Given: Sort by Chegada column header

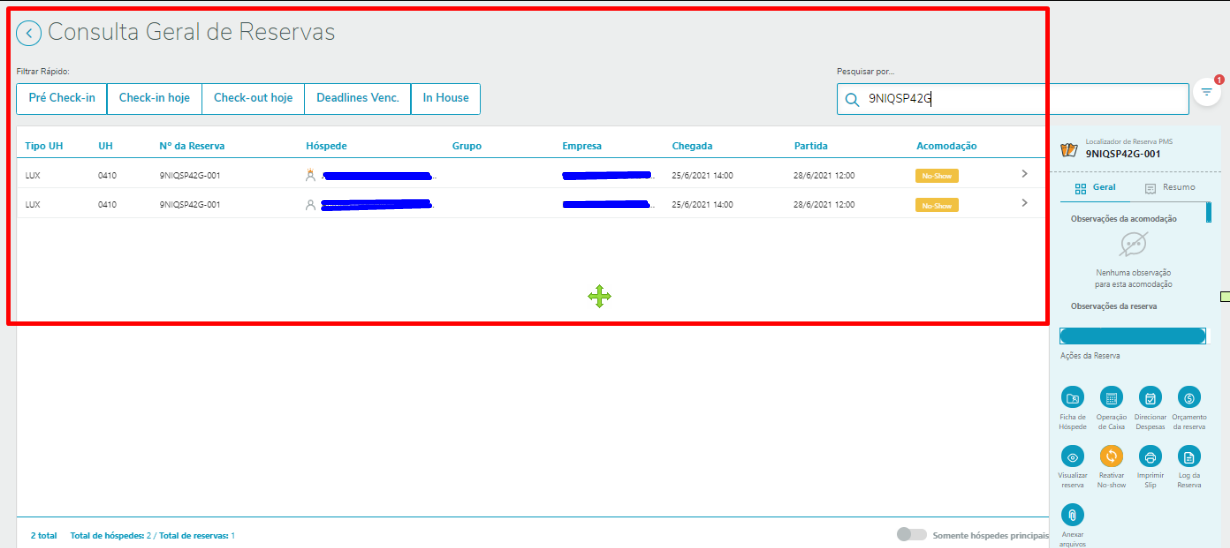Looking at the screenshot, I should point(692,146).
